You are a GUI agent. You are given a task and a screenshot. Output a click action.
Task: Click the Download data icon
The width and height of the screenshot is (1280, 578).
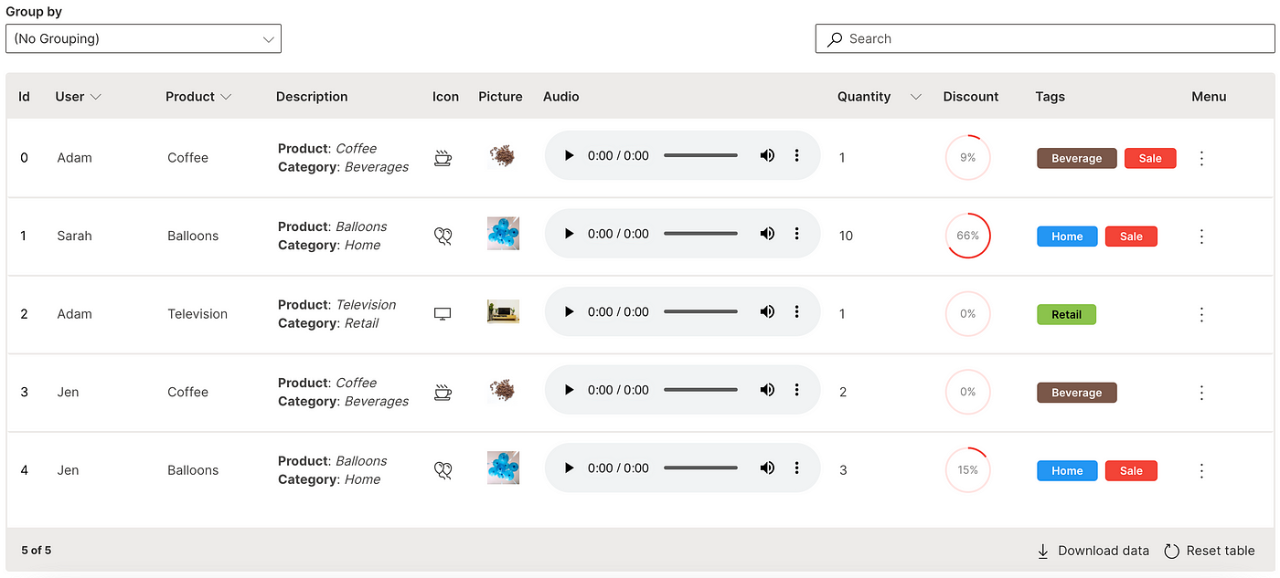1043,551
